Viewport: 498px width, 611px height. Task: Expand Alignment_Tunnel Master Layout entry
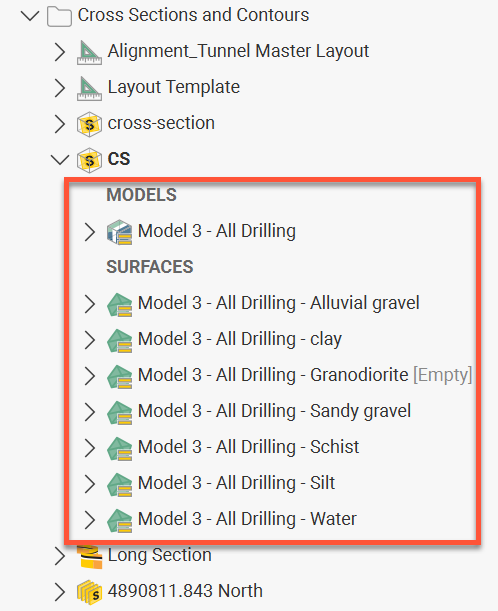[60, 52]
